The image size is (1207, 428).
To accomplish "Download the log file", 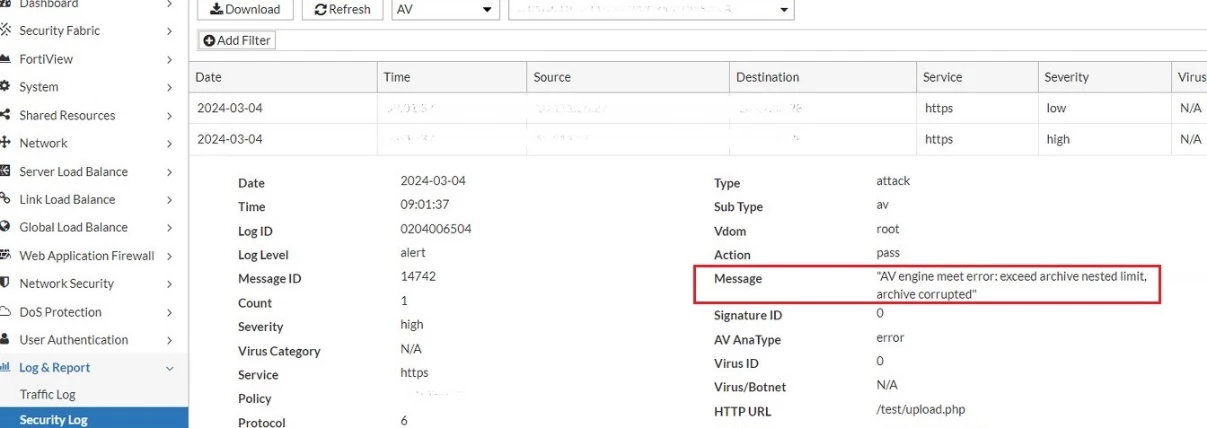I will [246, 9].
